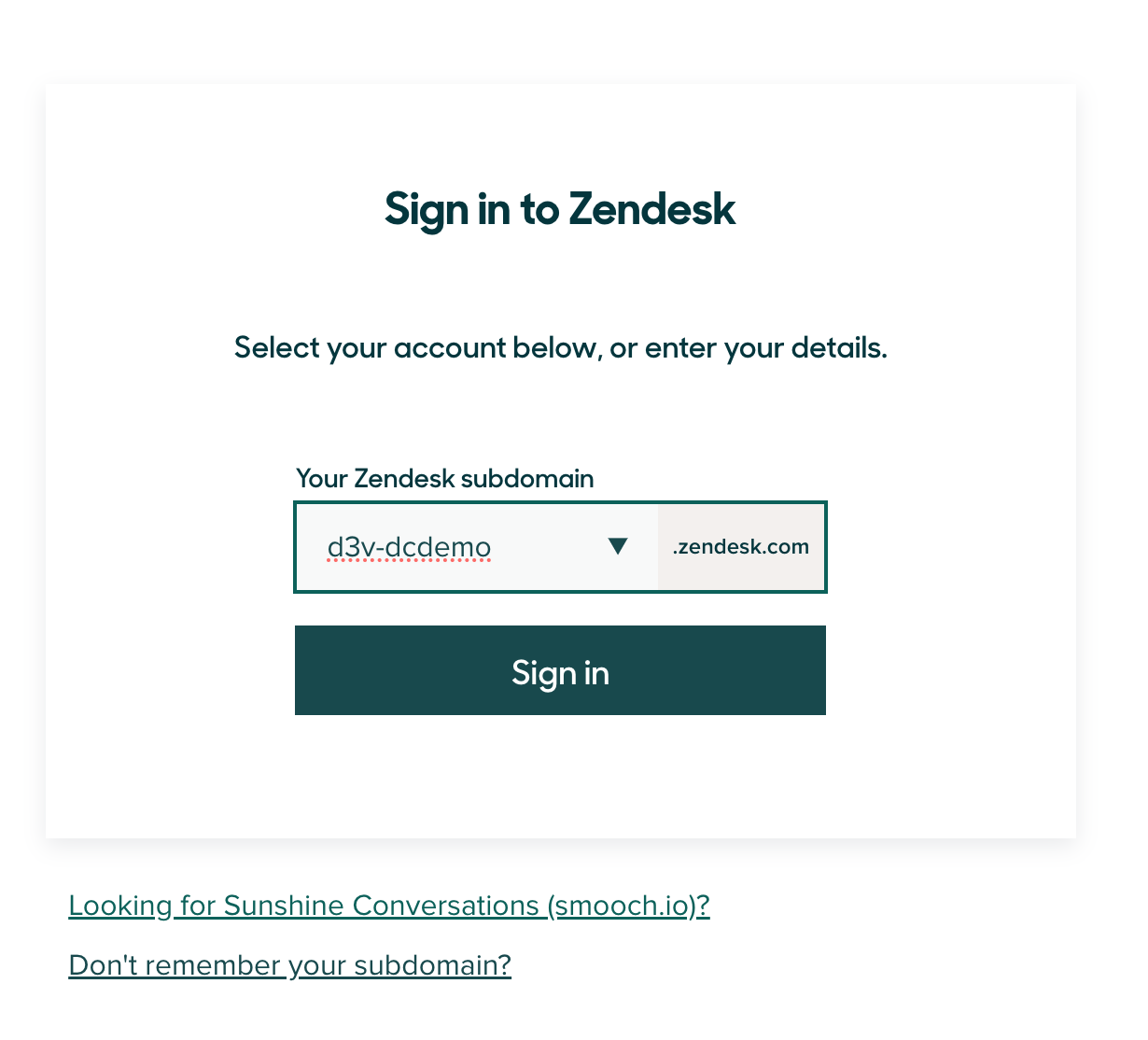
Task: Click the "Sign in to Zendesk" heading
Action: [560, 209]
